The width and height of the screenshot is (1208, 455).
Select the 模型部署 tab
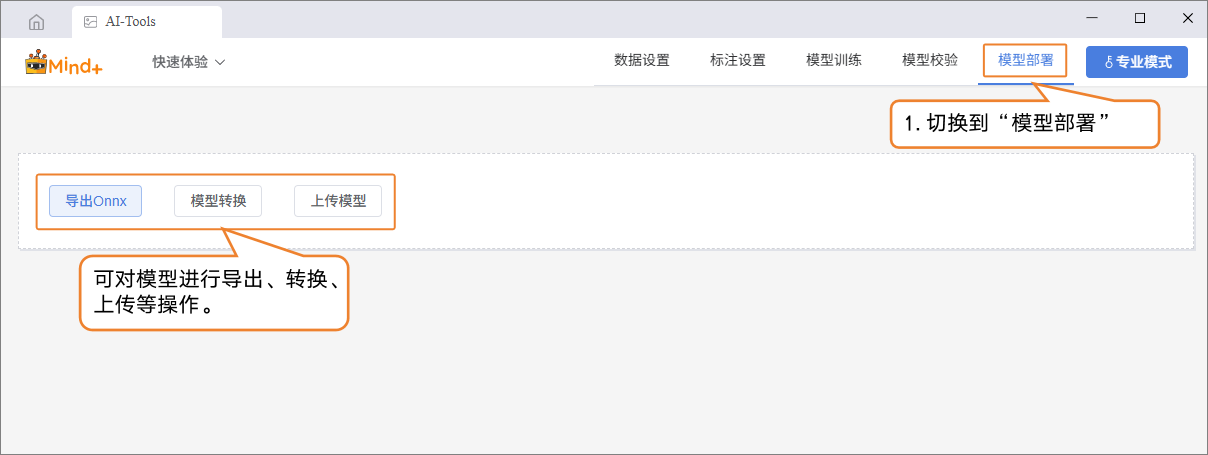click(x=1026, y=60)
